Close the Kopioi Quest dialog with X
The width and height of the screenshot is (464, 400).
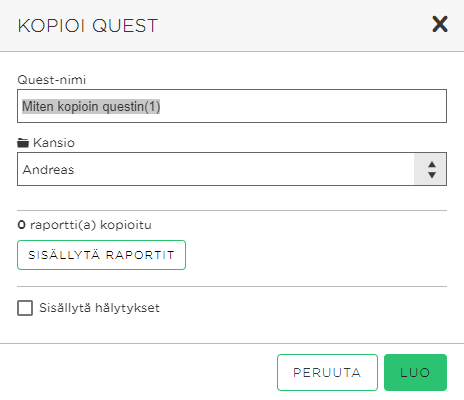[440, 24]
